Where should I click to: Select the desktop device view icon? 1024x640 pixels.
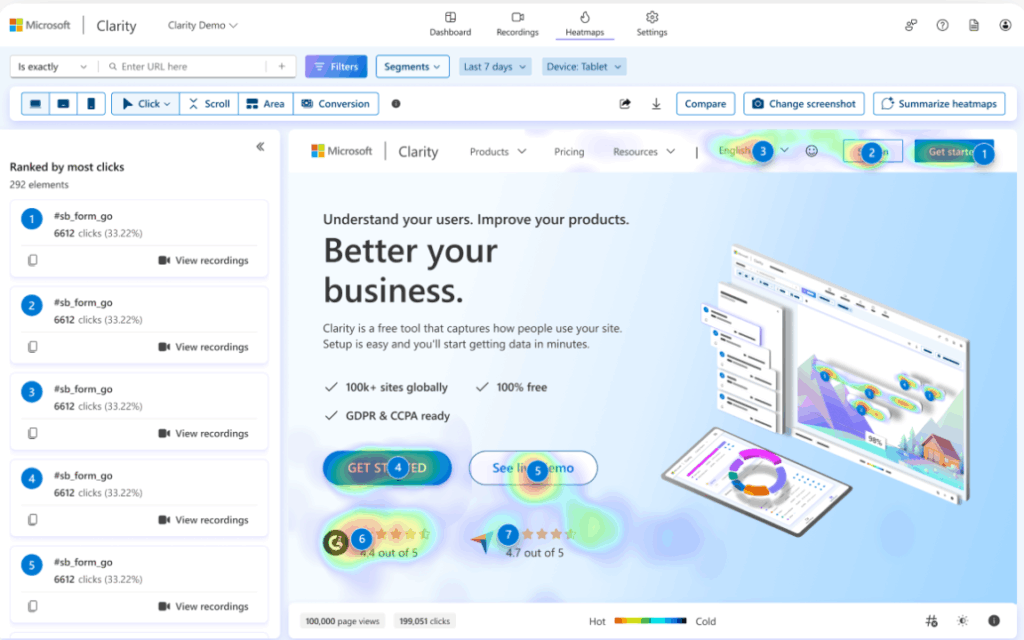(x=35, y=104)
